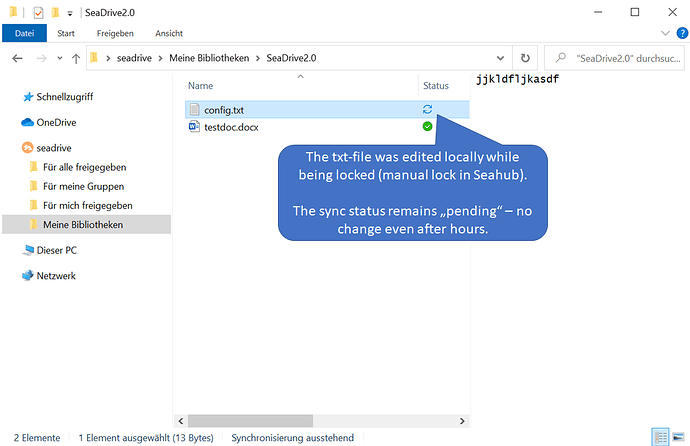The image size is (690, 446).
Task: Select Schnellzugriff in the navigation pane
Action: pos(64,97)
